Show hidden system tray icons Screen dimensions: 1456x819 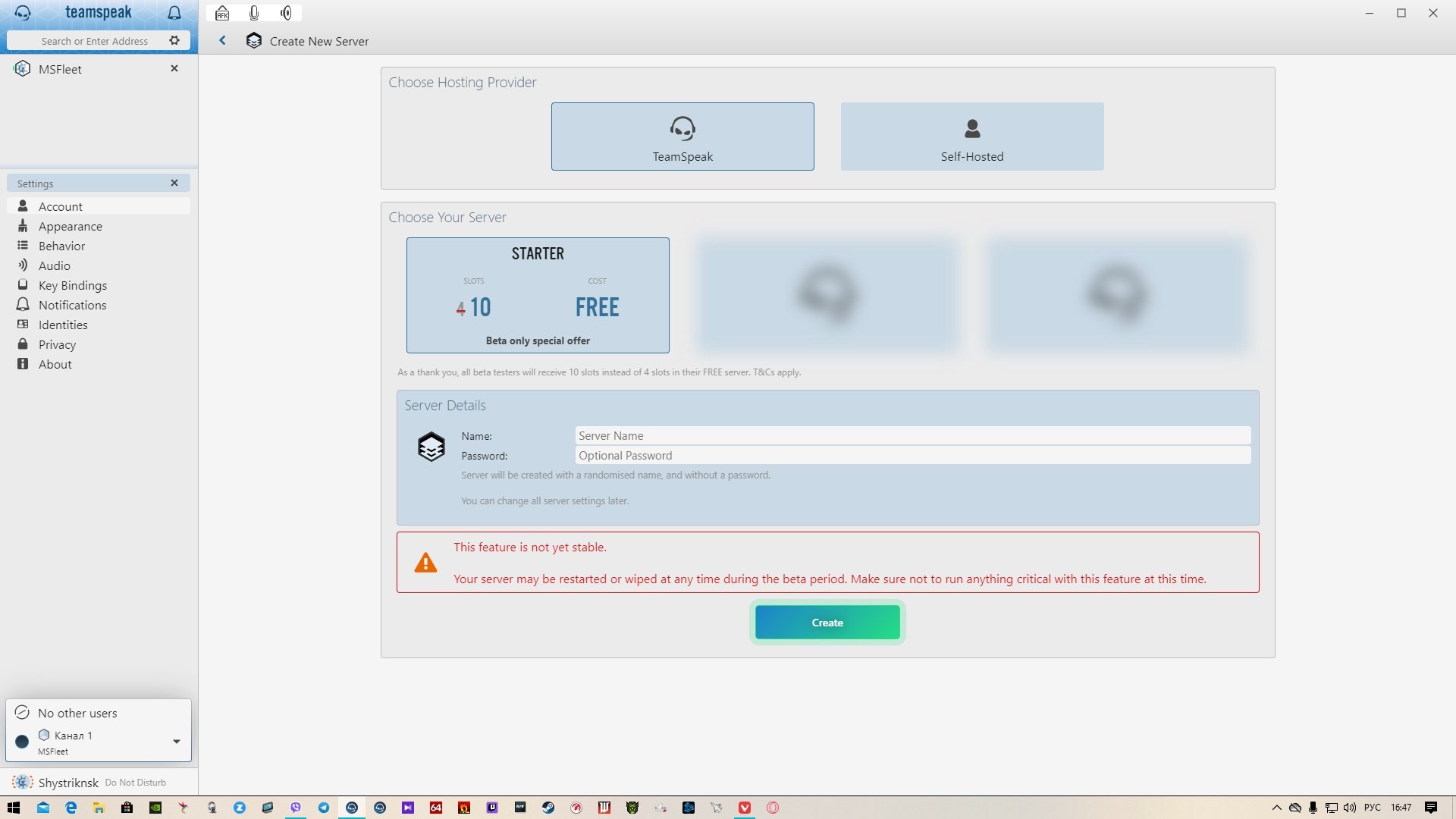(1277, 808)
